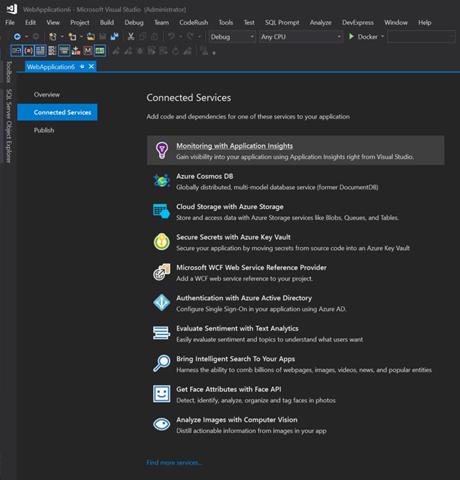Click the Navigate Backward arrow icon
Screen dimensions: 460x480
17,37
